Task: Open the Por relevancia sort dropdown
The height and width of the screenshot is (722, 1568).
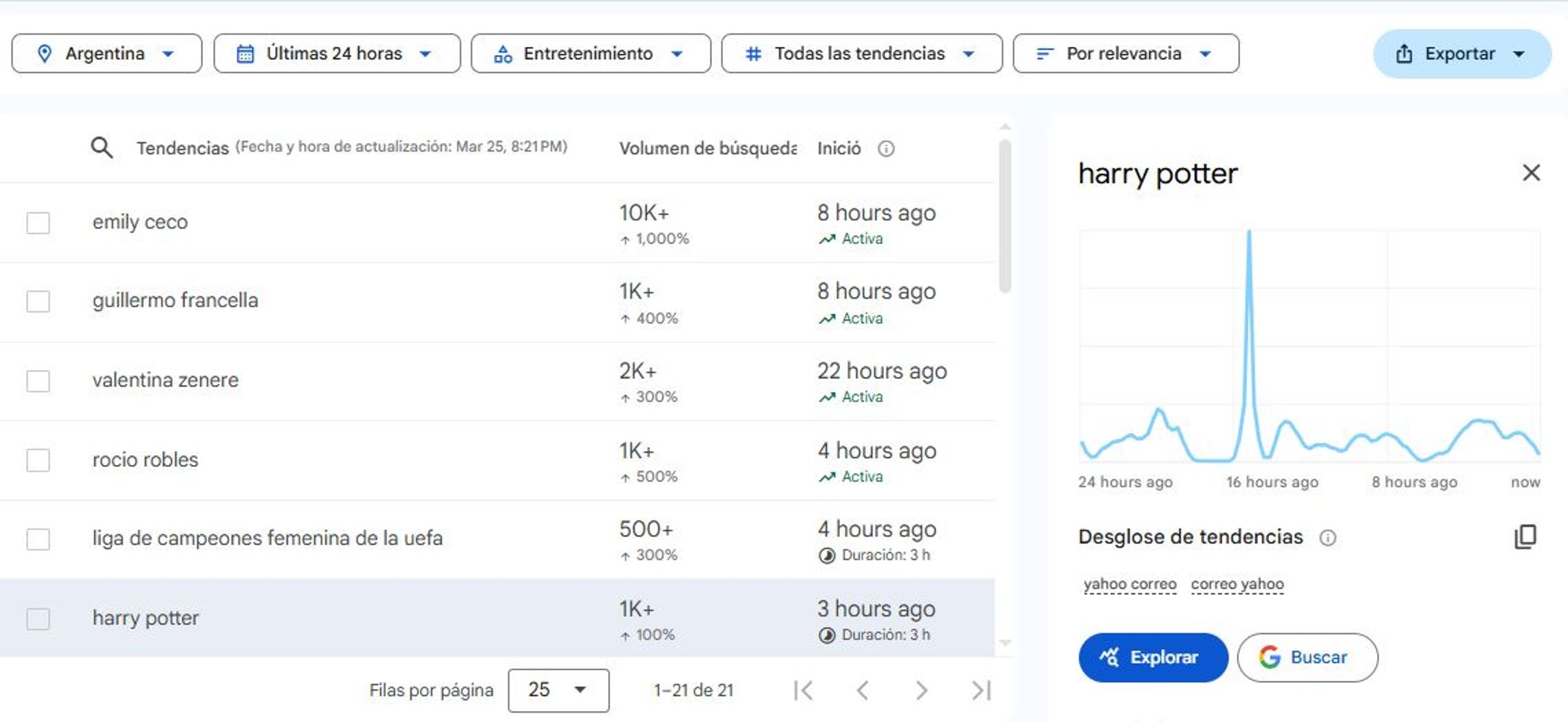Action: tap(1126, 53)
